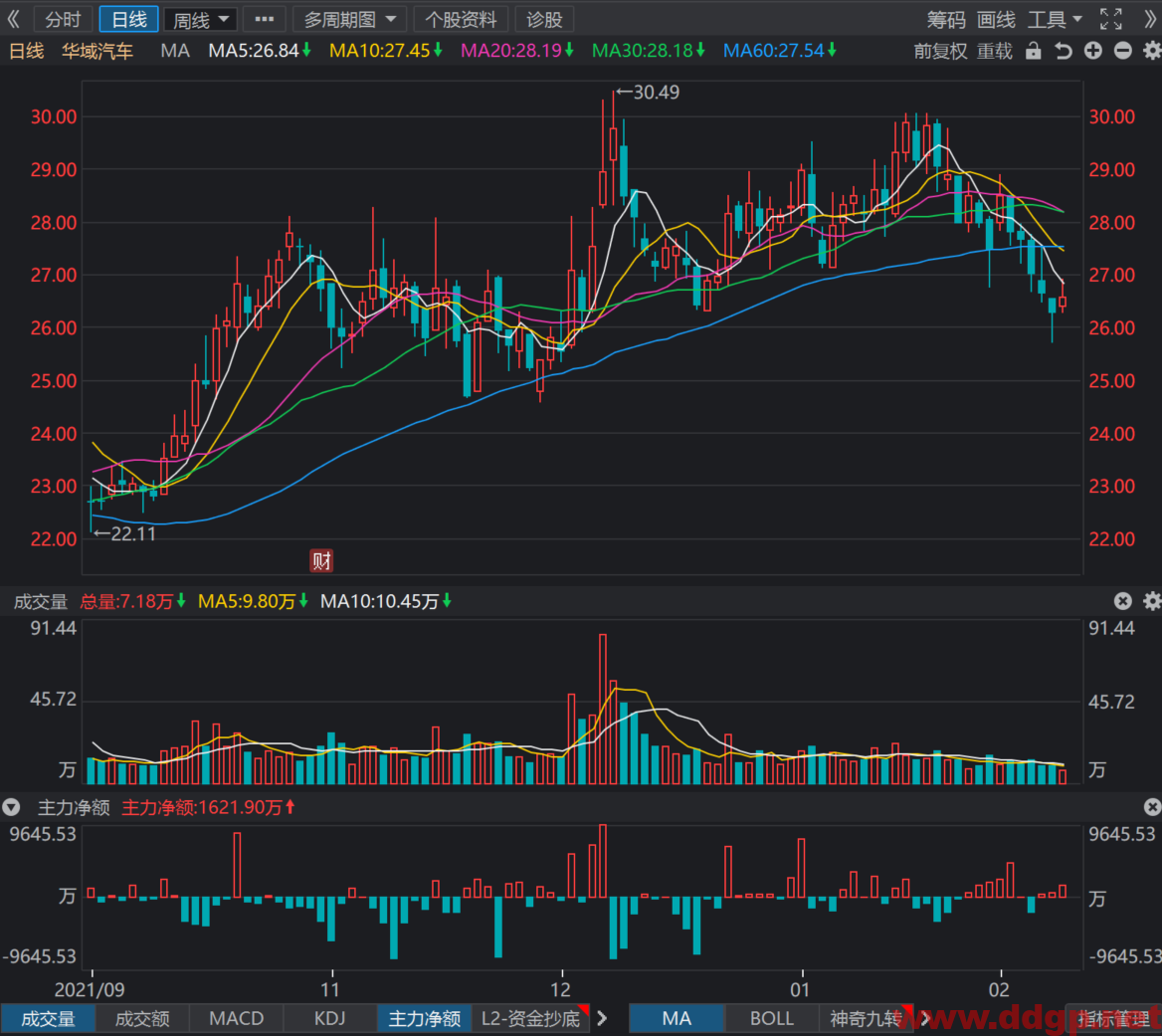Toggle 前复权 price adjustment
Image resolution: width=1162 pixels, height=1036 pixels.
[940, 51]
